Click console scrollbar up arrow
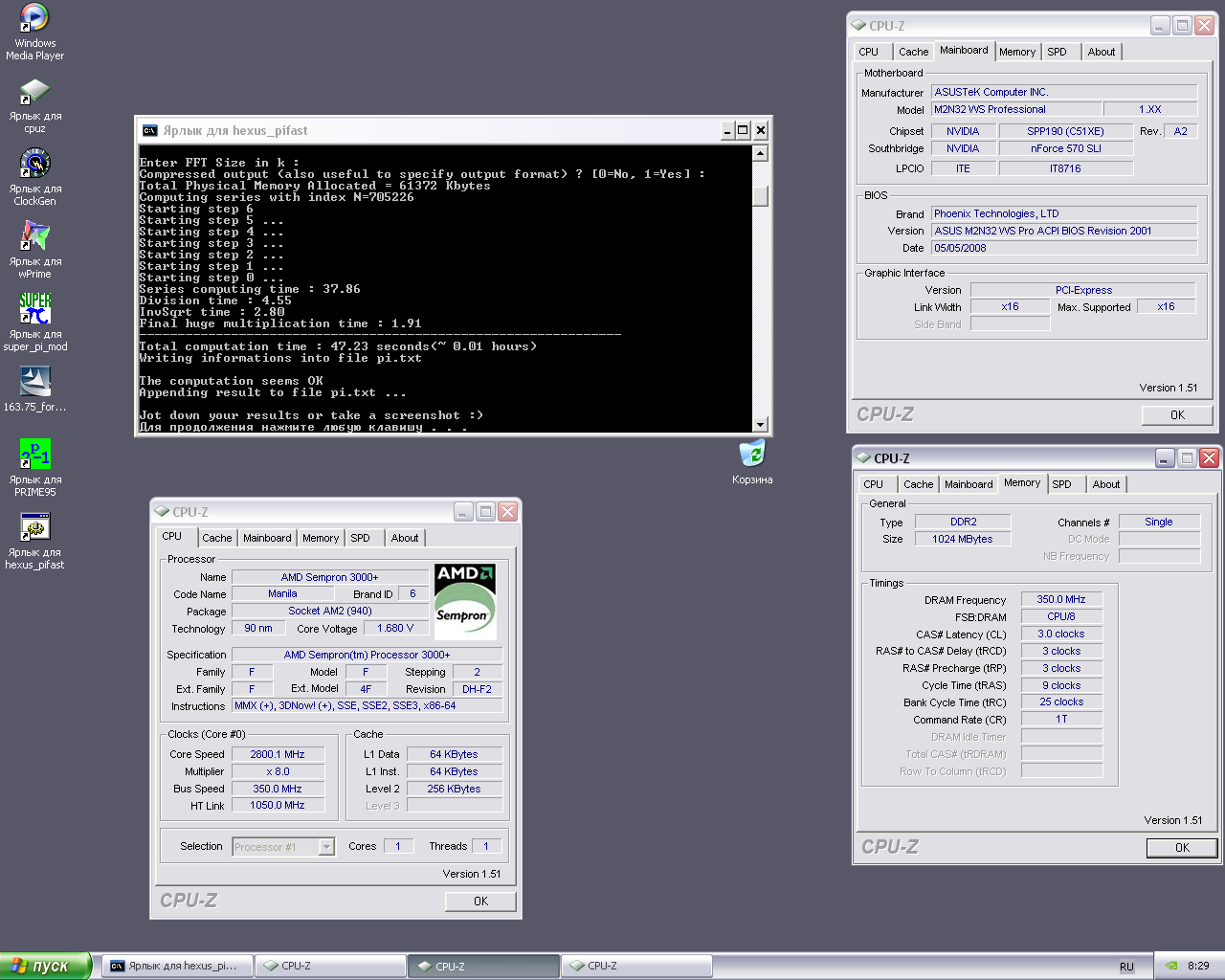 tap(760, 153)
